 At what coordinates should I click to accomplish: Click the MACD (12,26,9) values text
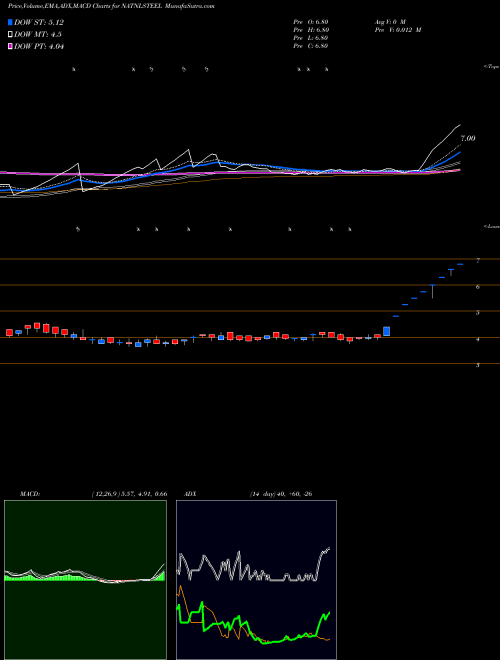(x=129, y=494)
